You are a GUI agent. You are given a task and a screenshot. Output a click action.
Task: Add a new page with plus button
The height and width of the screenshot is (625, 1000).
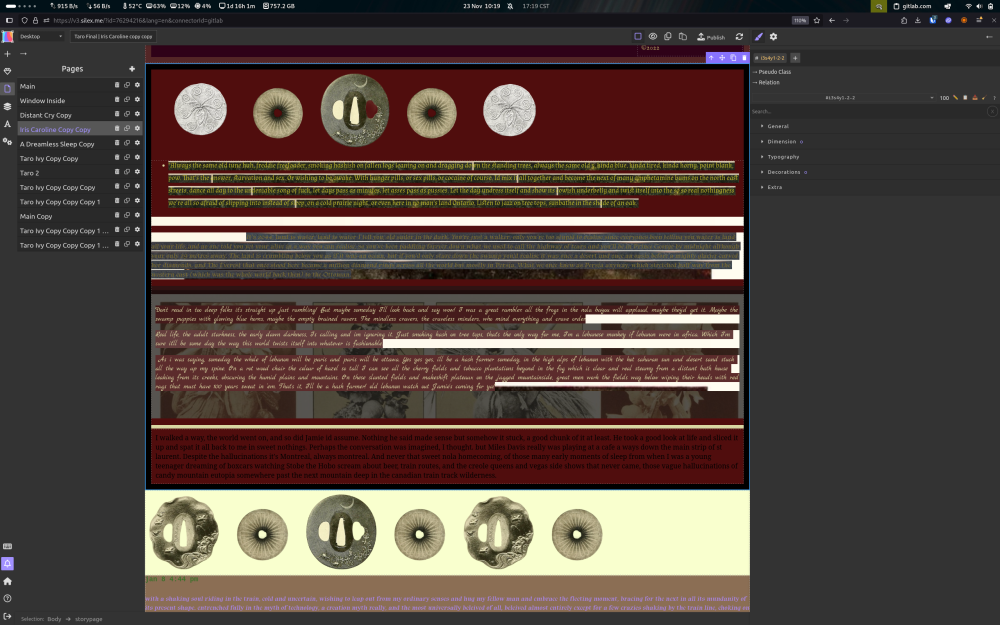(131, 69)
